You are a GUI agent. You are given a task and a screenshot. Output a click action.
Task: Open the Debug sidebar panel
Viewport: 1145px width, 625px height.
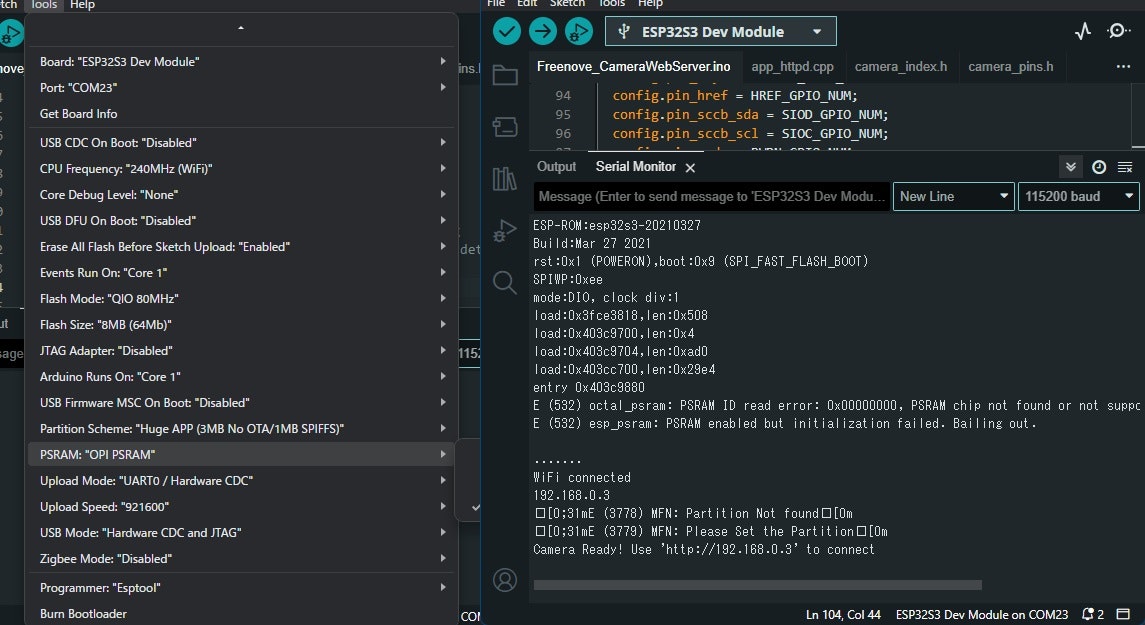[505, 231]
